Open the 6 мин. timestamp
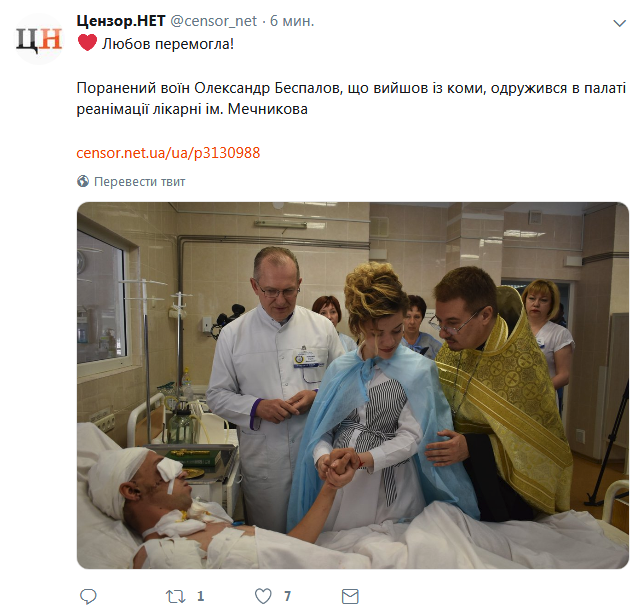This screenshot has height=614, width=641. [x=292, y=21]
